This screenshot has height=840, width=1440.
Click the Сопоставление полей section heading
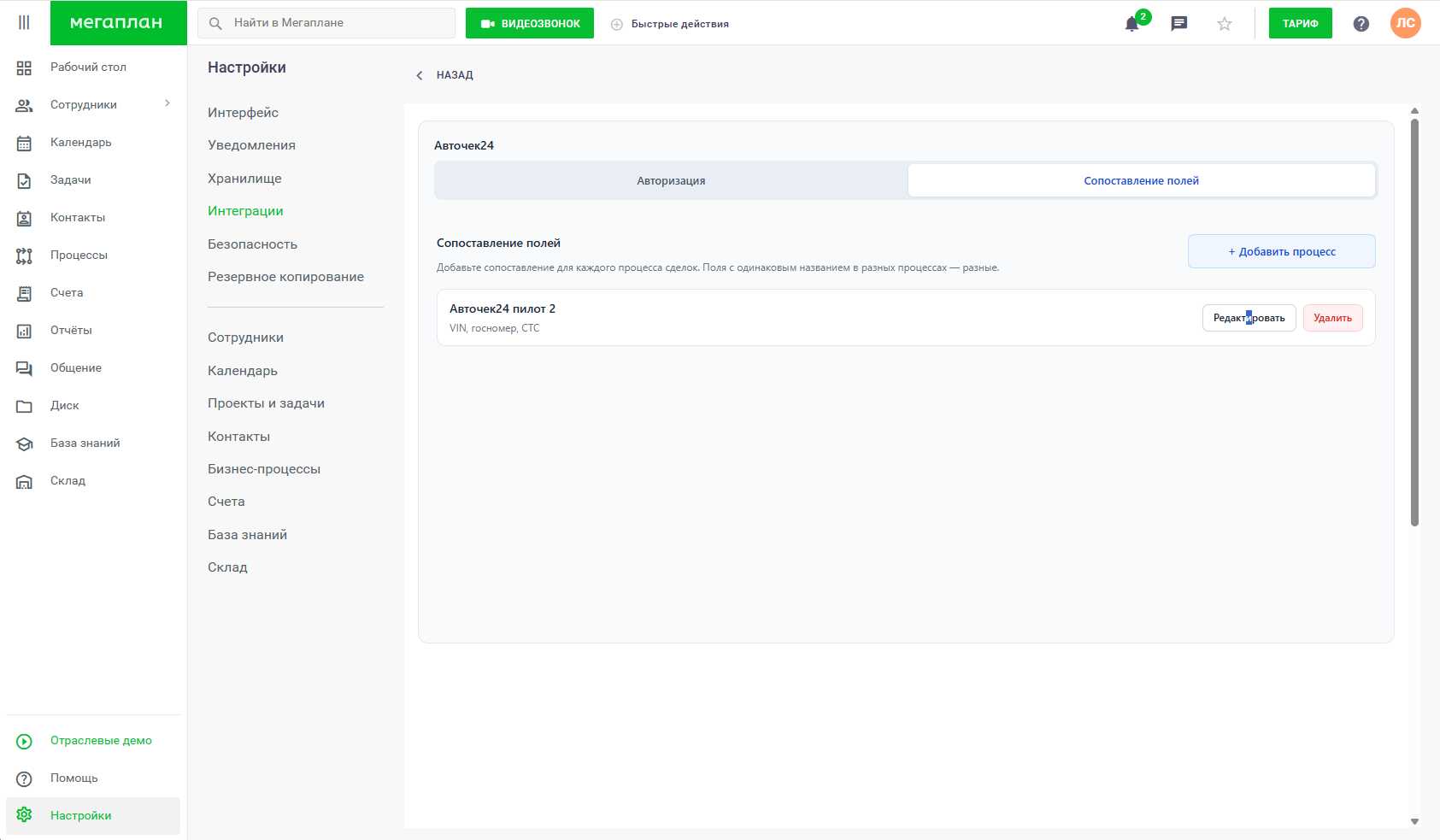(498, 244)
